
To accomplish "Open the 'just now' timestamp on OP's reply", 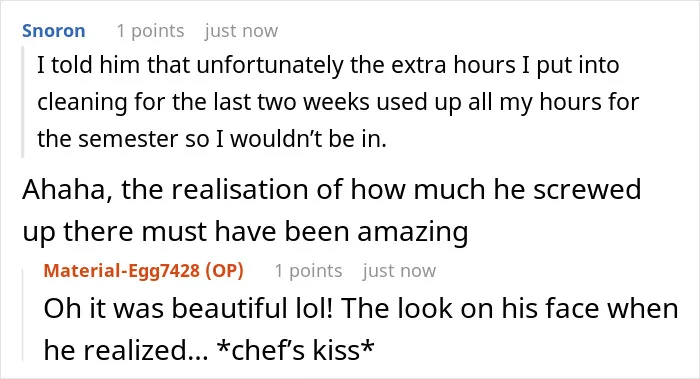I will [400, 271].
